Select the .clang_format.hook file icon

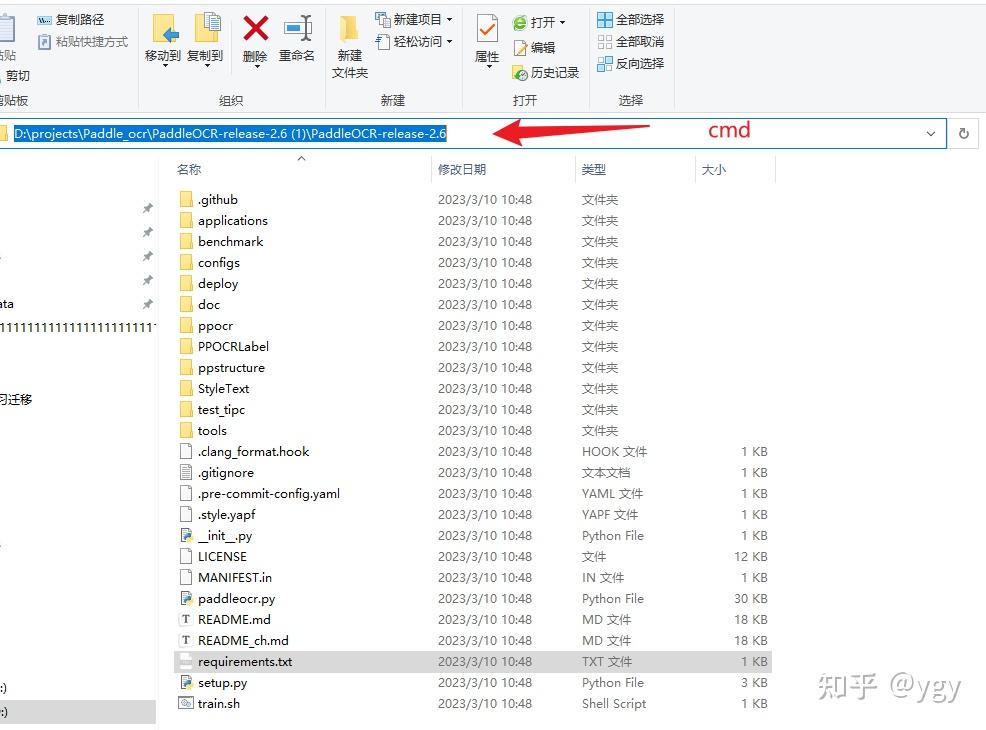pyautogui.click(x=186, y=451)
